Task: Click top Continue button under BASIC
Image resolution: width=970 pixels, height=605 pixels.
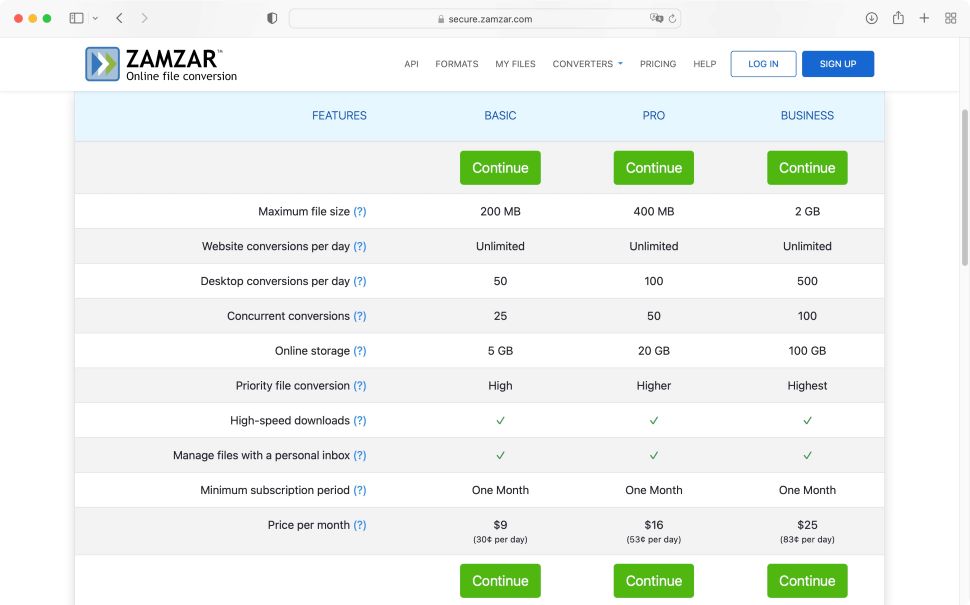Action: click(500, 168)
